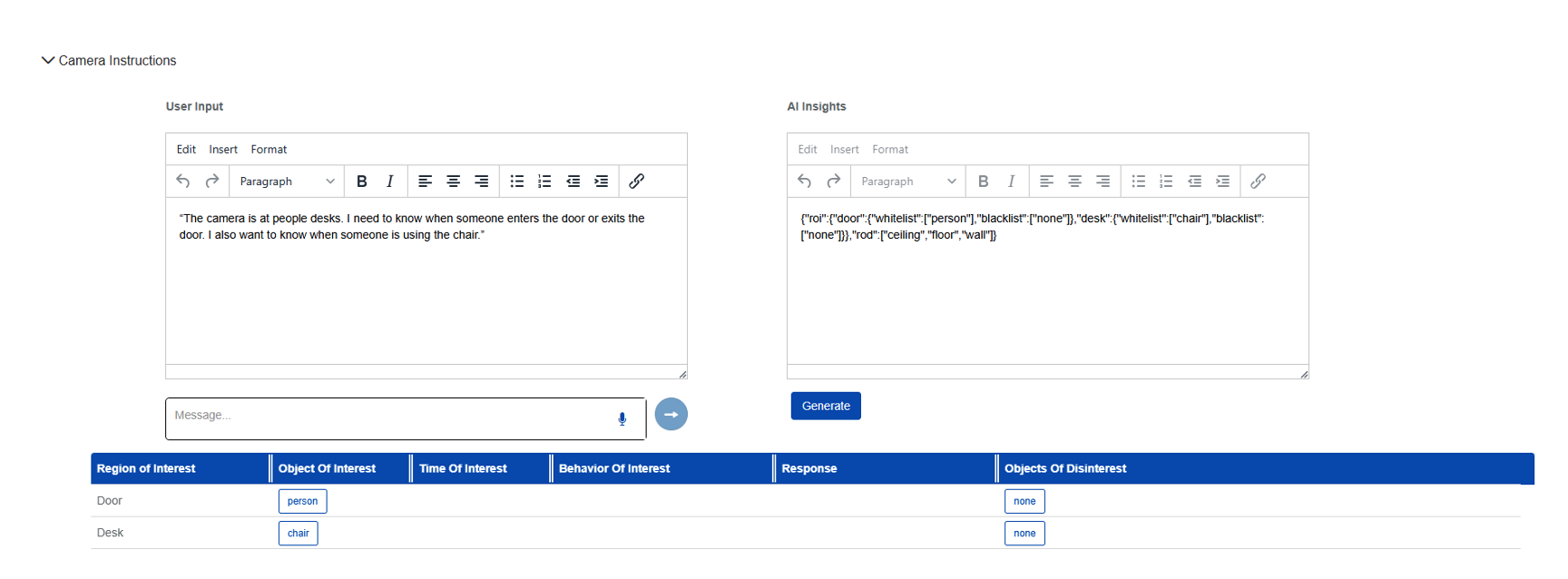This screenshot has height=579, width=1568.
Task: Click into the Message input field
Action: 390,417
